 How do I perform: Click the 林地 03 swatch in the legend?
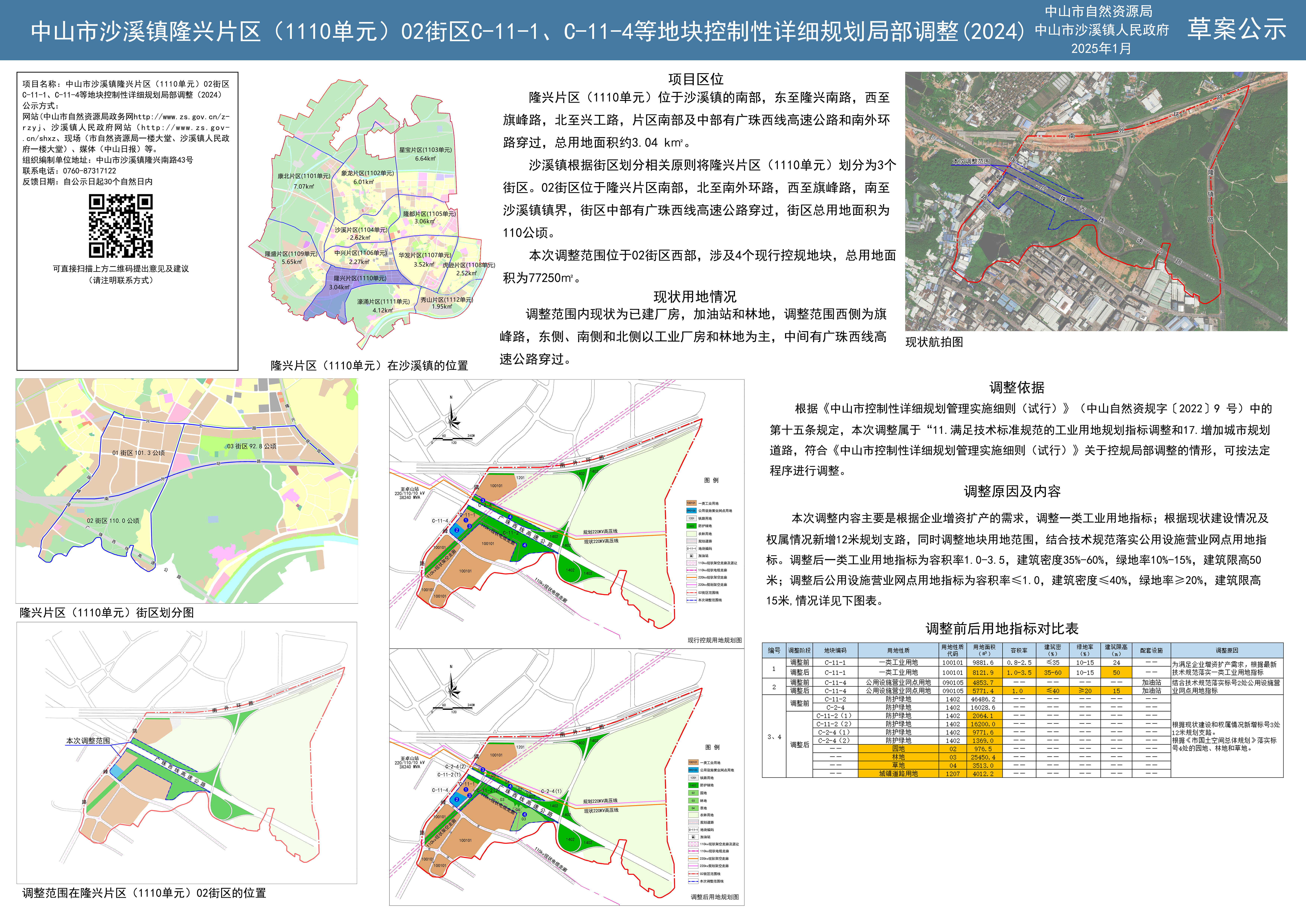pos(693,800)
